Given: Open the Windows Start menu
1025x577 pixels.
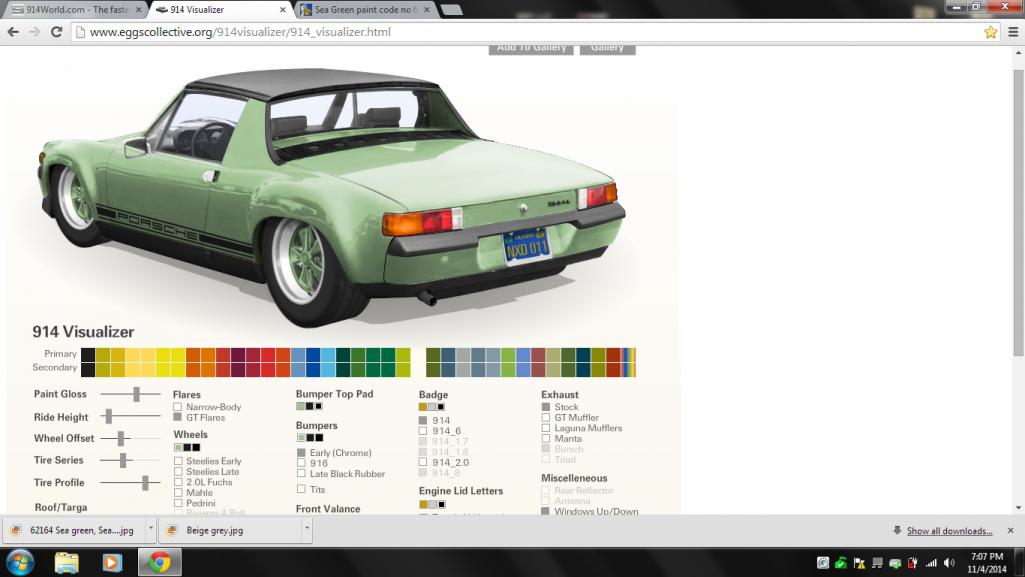Looking at the screenshot, I should point(20,563).
